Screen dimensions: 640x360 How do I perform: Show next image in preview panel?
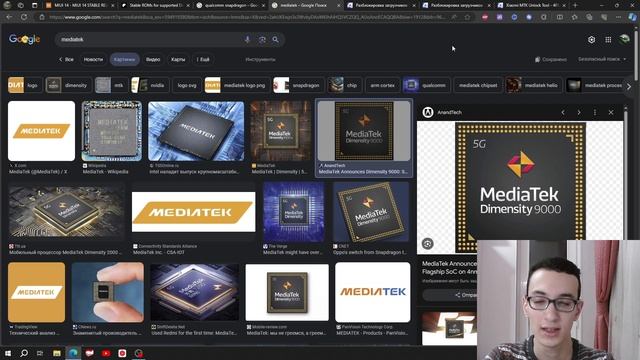579,112
